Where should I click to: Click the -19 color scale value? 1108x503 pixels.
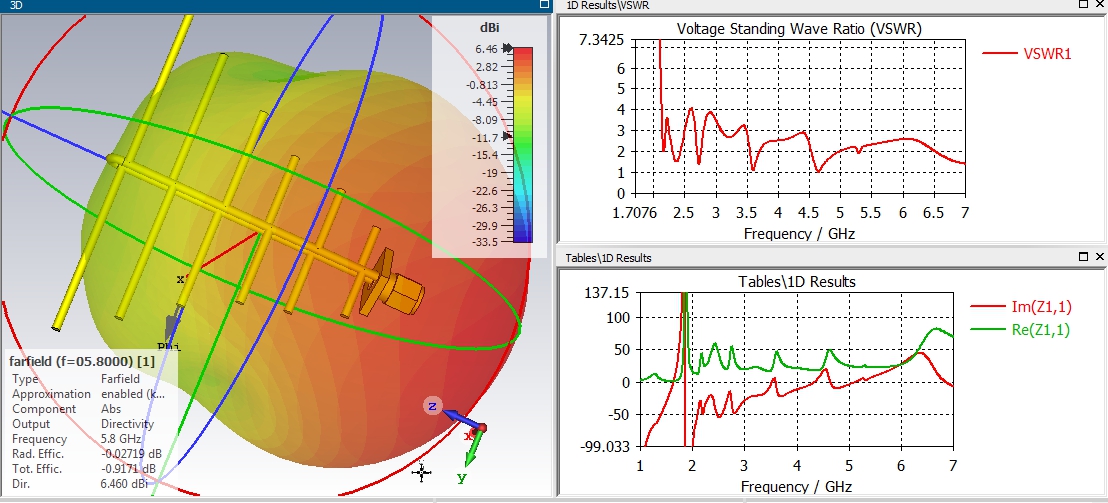coord(489,172)
